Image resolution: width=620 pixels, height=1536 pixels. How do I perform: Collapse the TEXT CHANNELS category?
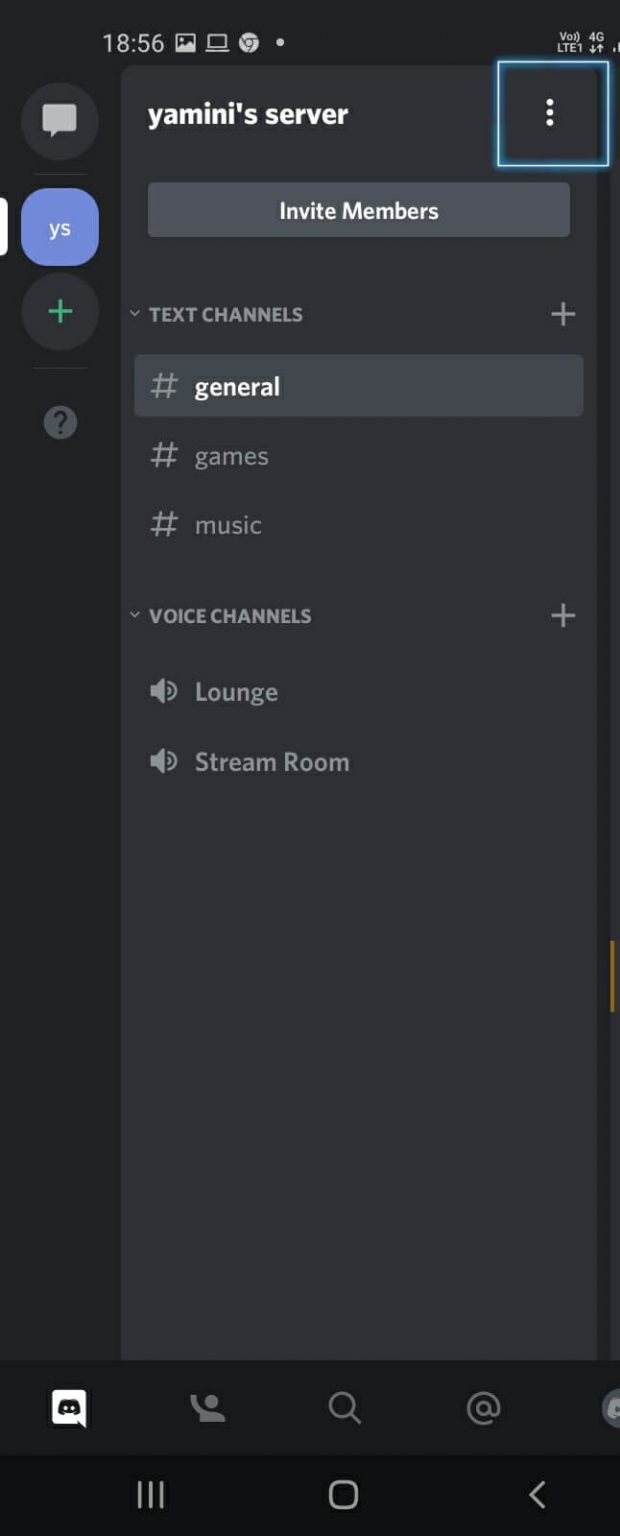[216, 314]
